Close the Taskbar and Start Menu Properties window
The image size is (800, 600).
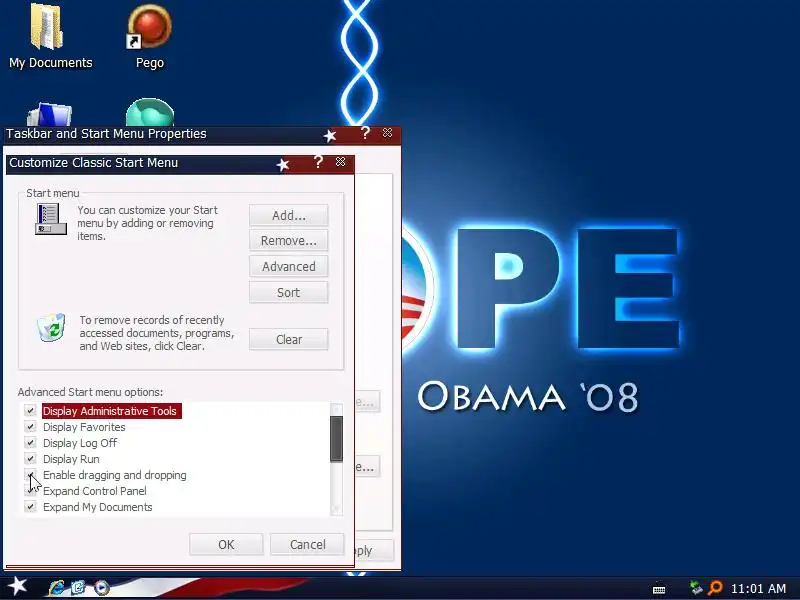(x=387, y=133)
